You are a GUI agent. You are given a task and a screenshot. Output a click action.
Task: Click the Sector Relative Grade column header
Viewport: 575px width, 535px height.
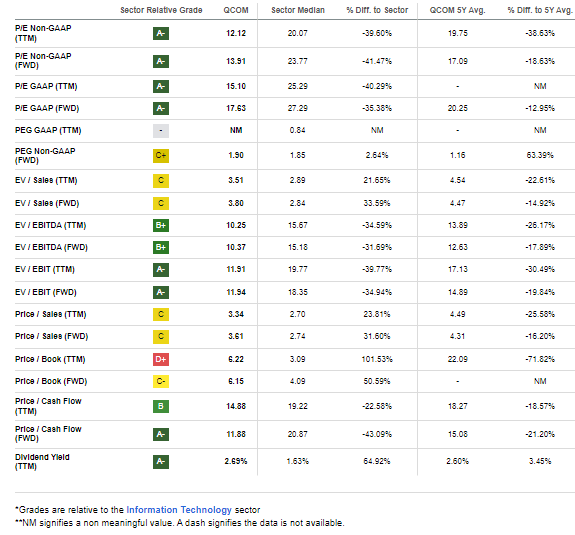click(x=161, y=10)
